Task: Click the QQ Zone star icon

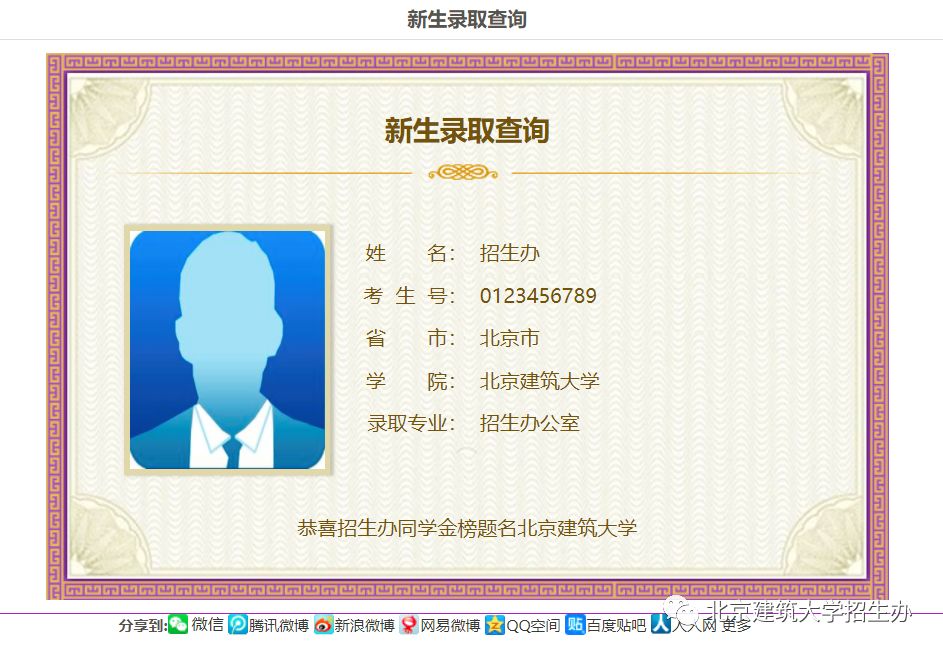Action: point(494,625)
